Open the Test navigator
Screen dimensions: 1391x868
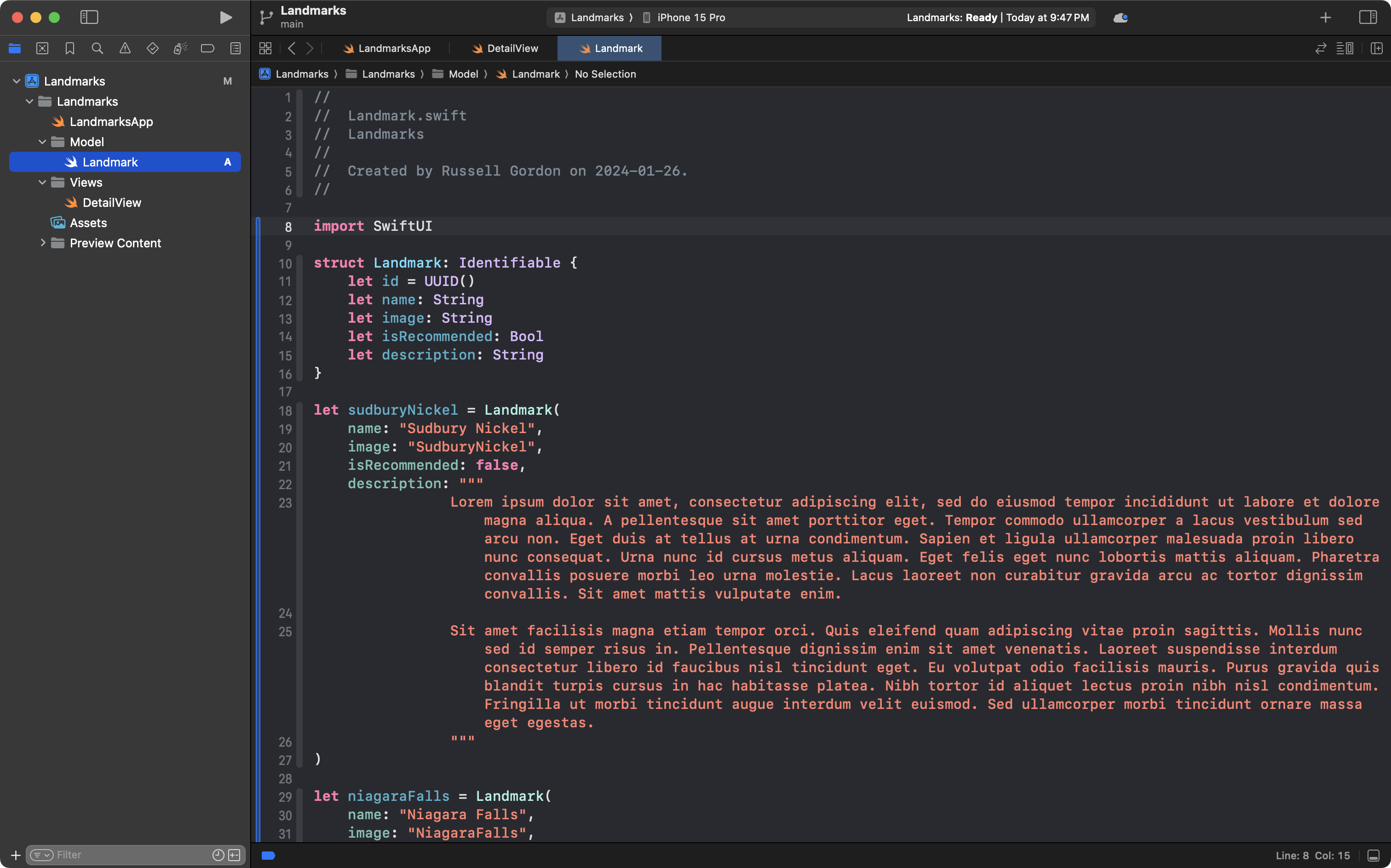(153, 48)
